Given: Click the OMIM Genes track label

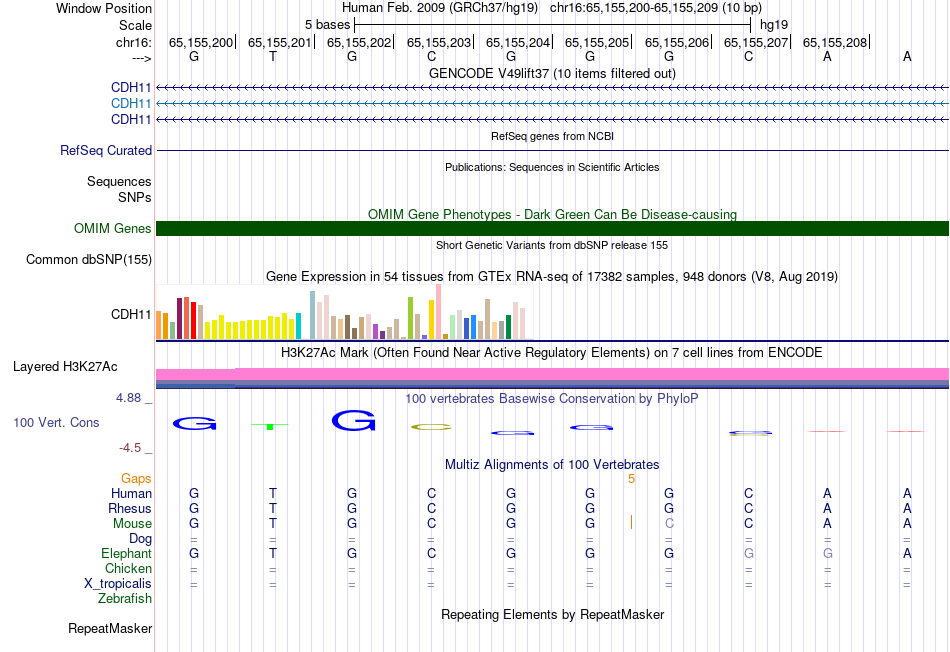Looking at the screenshot, I should tap(112, 228).
